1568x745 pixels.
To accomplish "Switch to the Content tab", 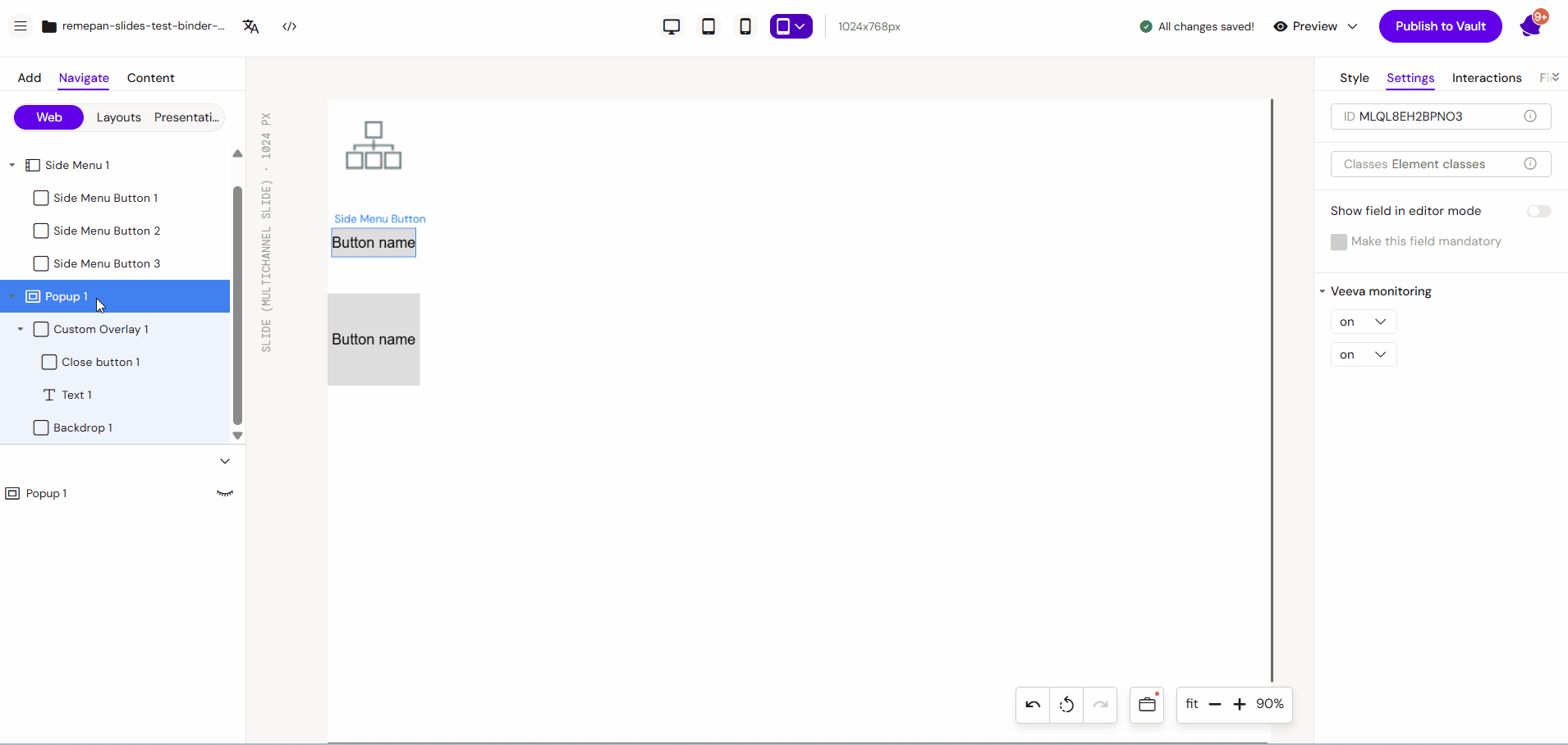I will point(151,78).
